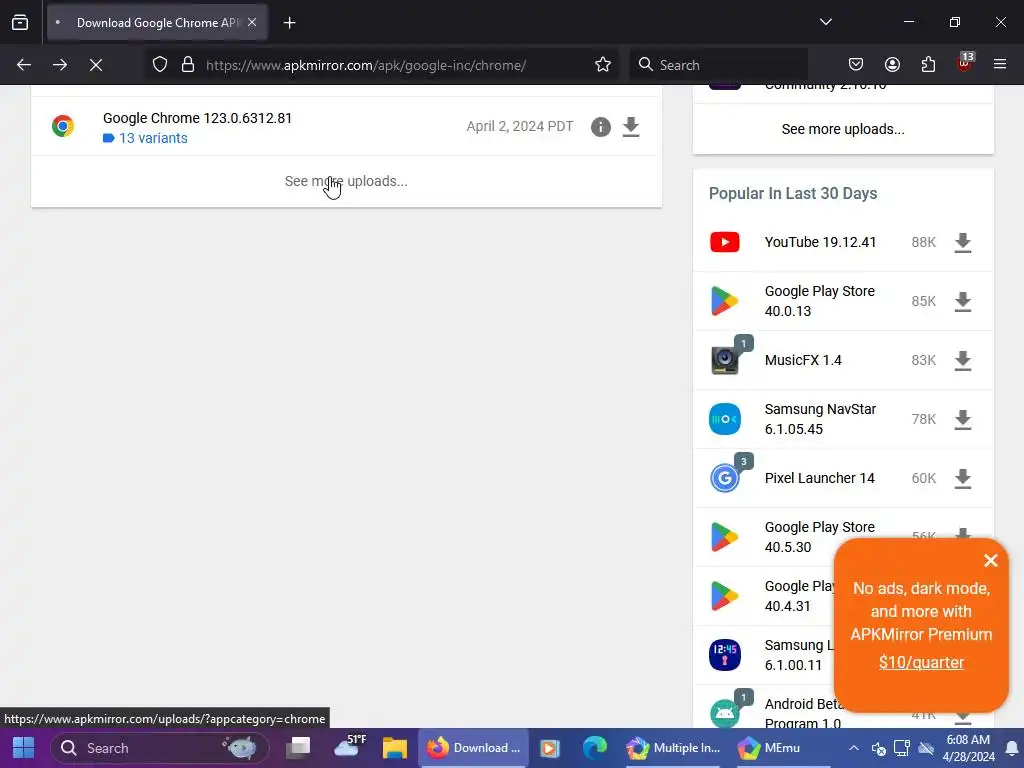Screen dimensions: 1024x768
Task: Open the Windows Start menu
Action: tap(24, 748)
